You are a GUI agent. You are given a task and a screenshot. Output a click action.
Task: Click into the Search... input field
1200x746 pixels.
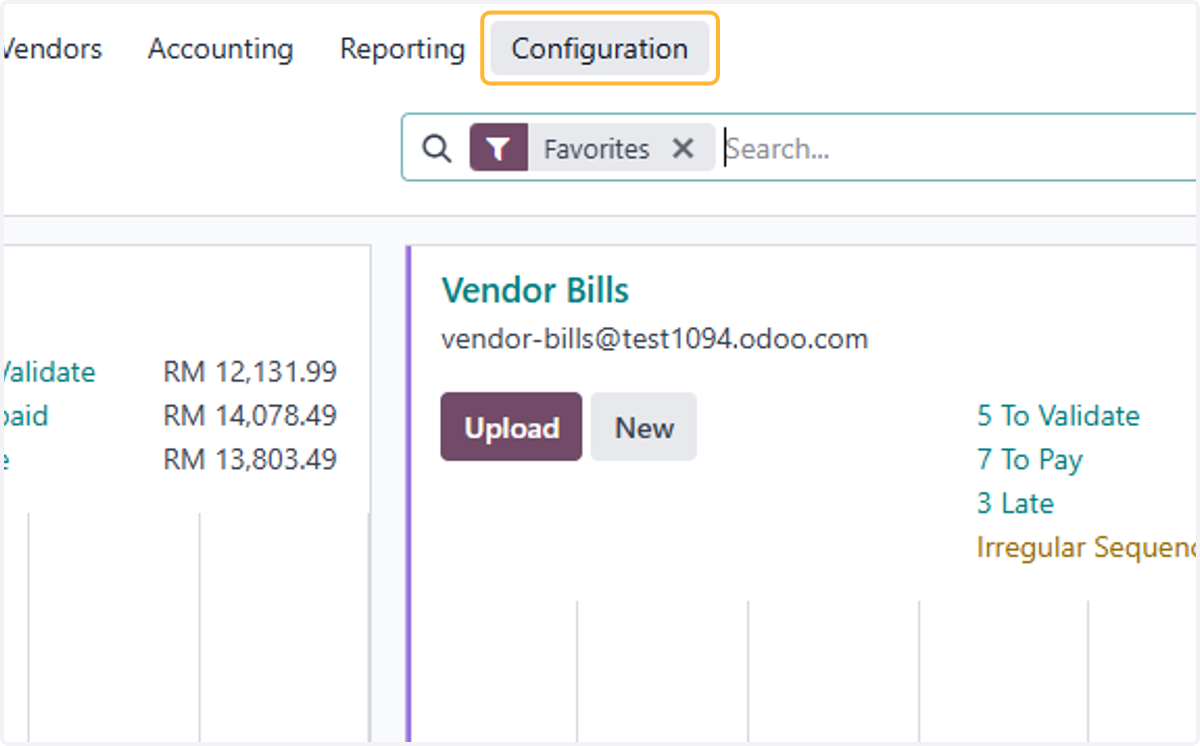pos(960,148)
